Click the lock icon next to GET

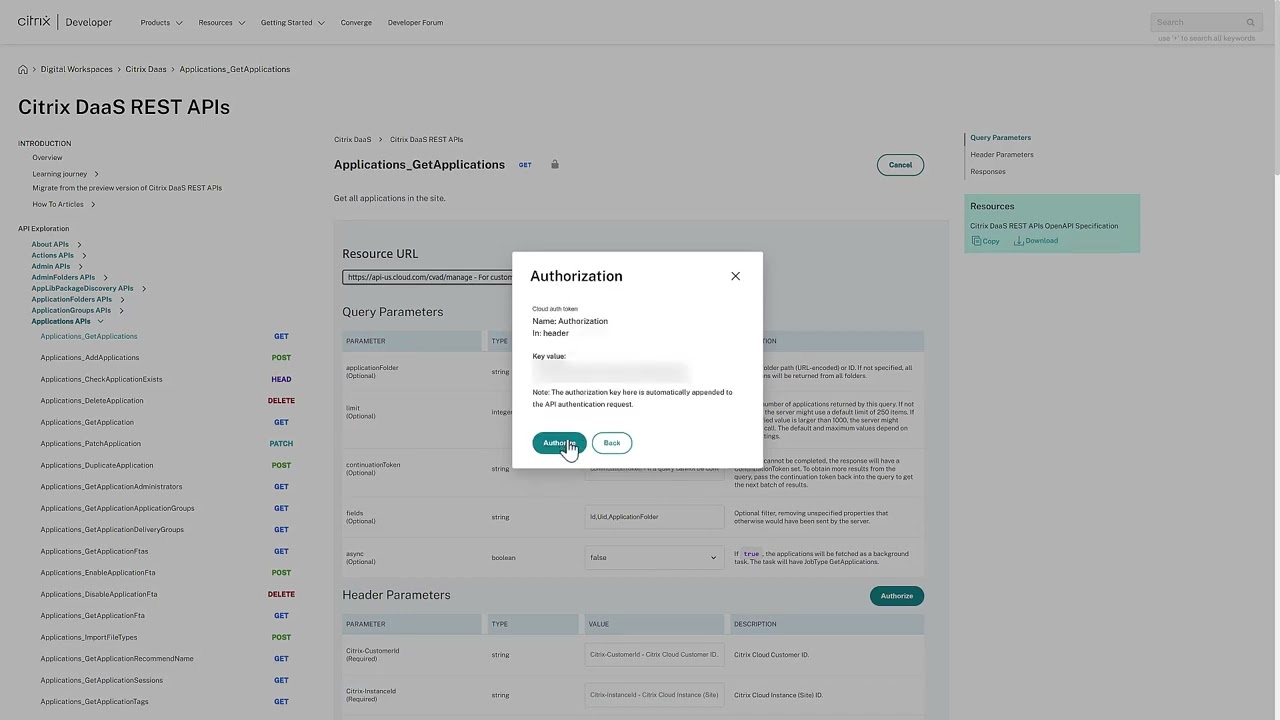[x=554, y=164]
